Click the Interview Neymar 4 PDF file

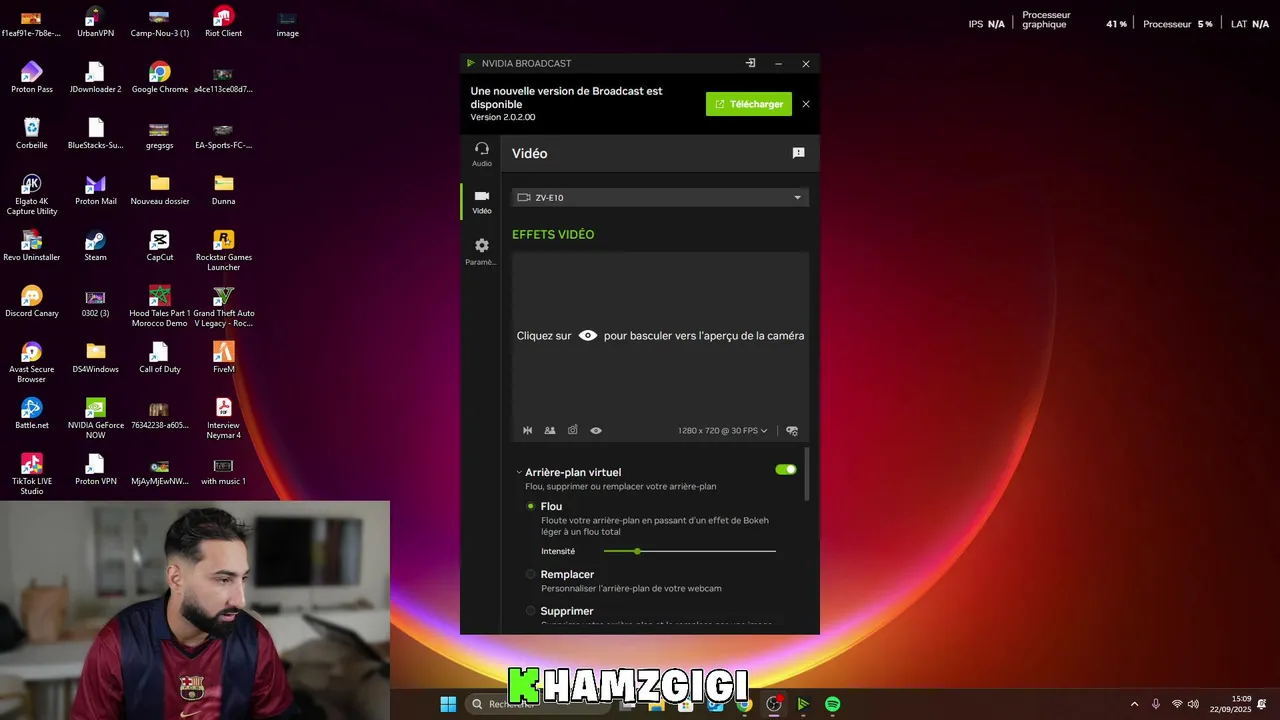coord(224,419)
